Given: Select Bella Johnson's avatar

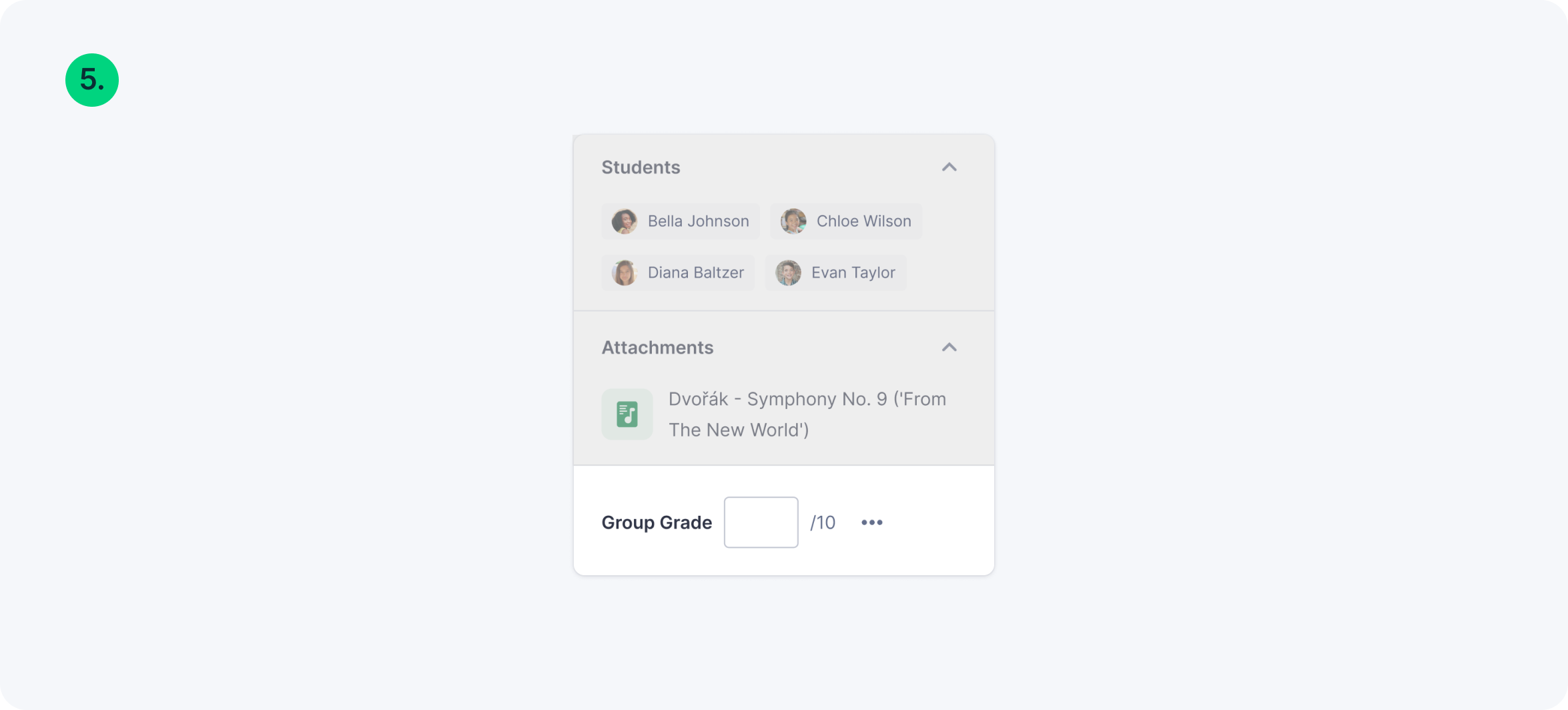Looking at the screenshot, I should pyautogui.click(x=625, y=221).
